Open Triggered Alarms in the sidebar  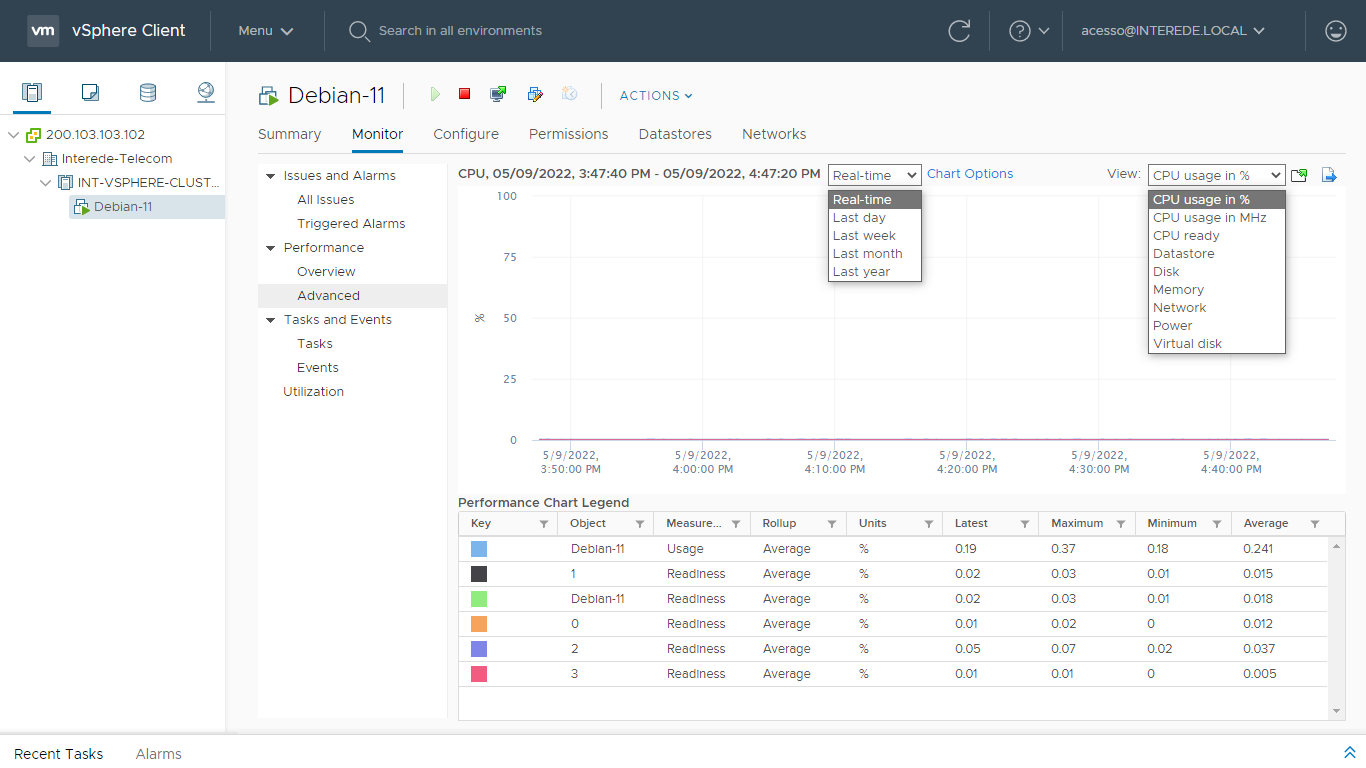(x=351, y=224)
